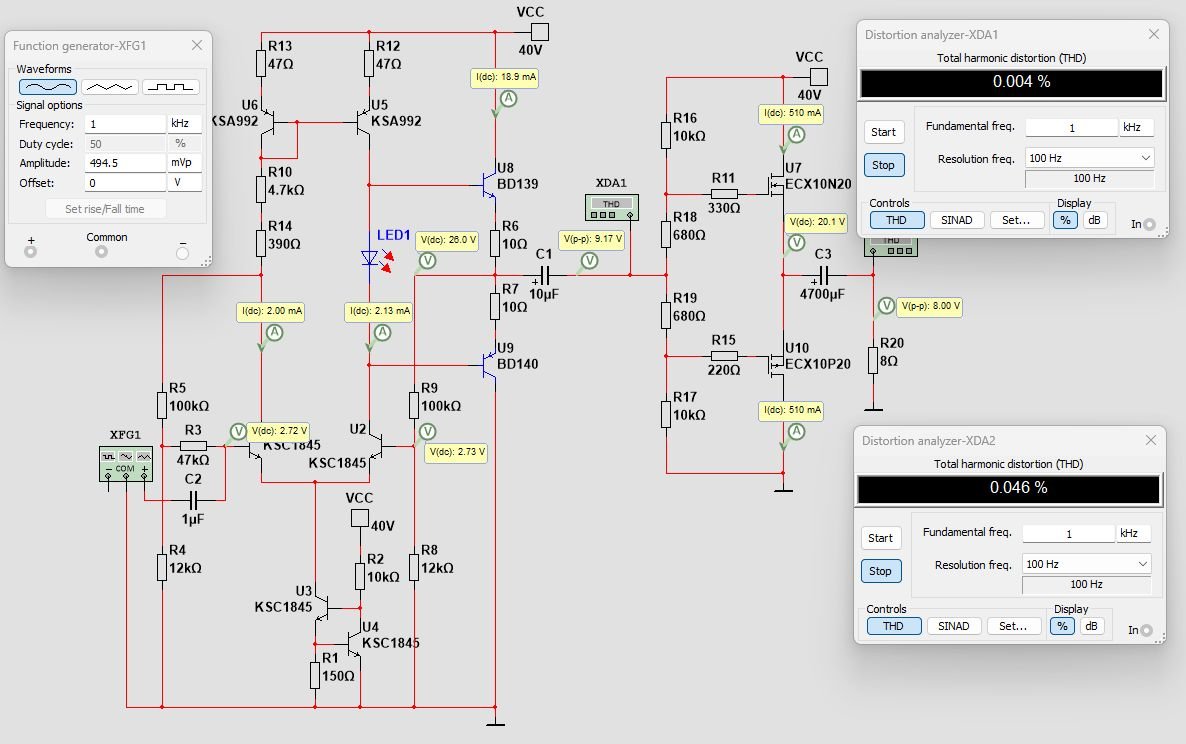Switch XDA2 display to percent
The height and width of the screenshot is (744, 1186).
[1062, 626]
